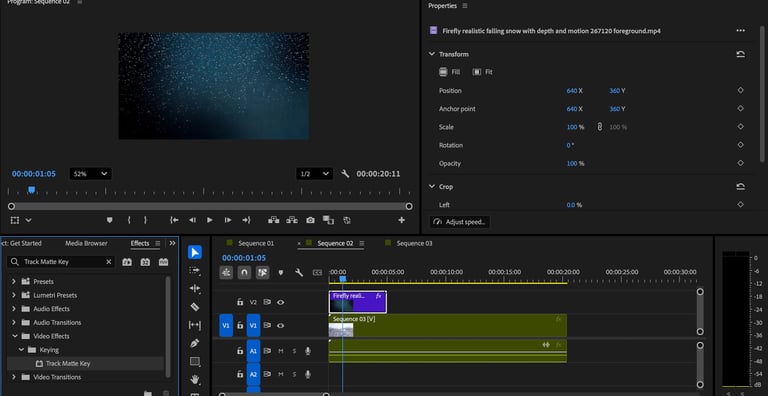Toggle Insert and overwrite sequences as nests
768x396 pixels.
[x=226, y=272]
